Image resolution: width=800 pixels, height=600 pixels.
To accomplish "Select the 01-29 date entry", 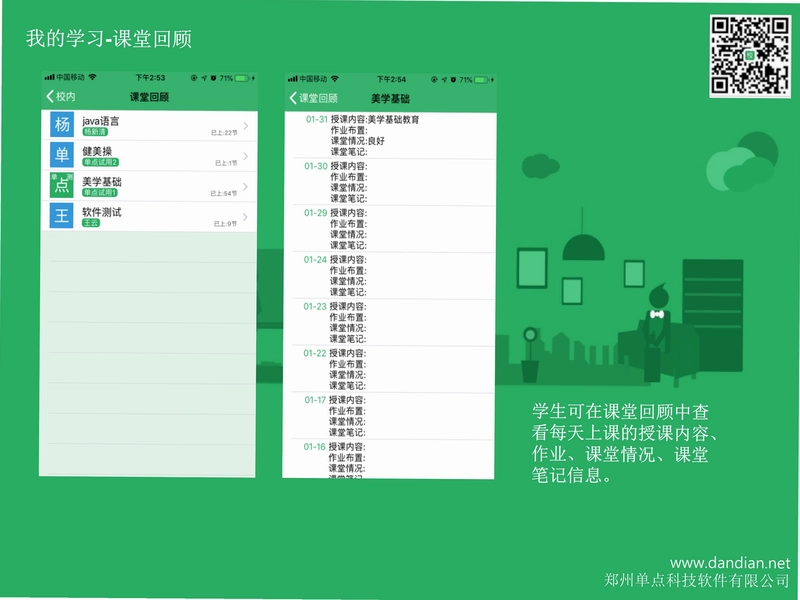I will click(x=315, y=213).
